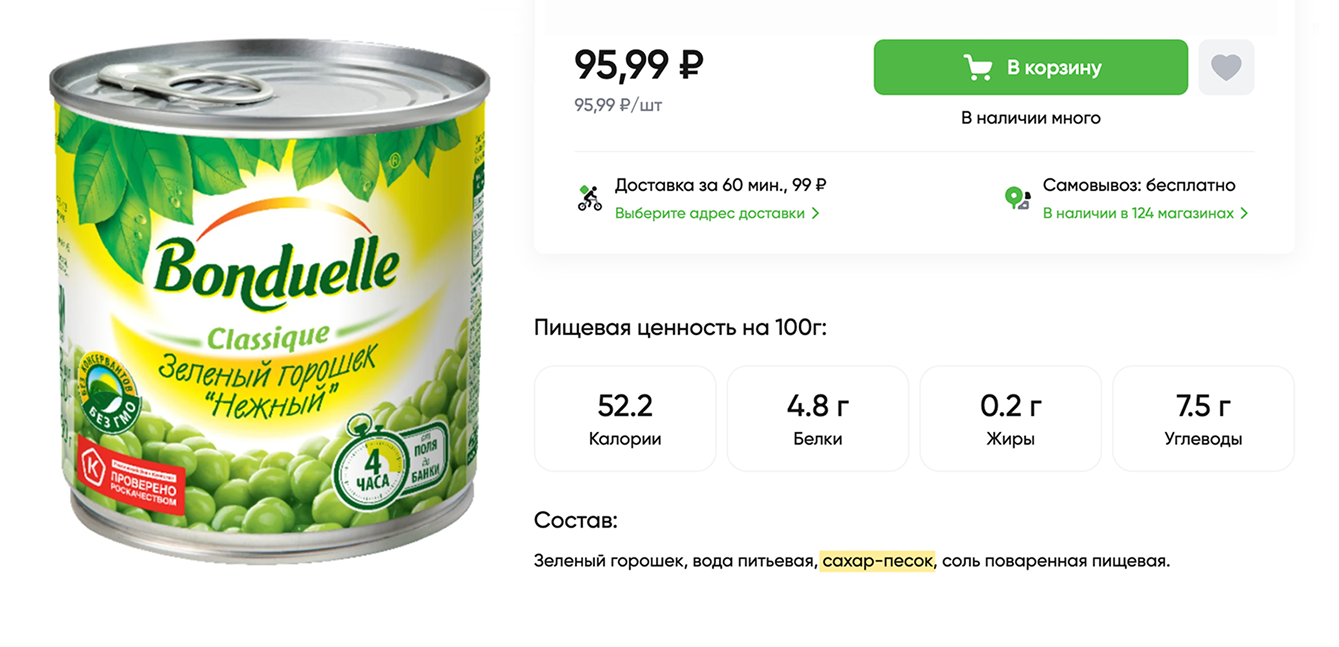
Task: Open store availability list via chevron
Action: [x=1244, y=213]
